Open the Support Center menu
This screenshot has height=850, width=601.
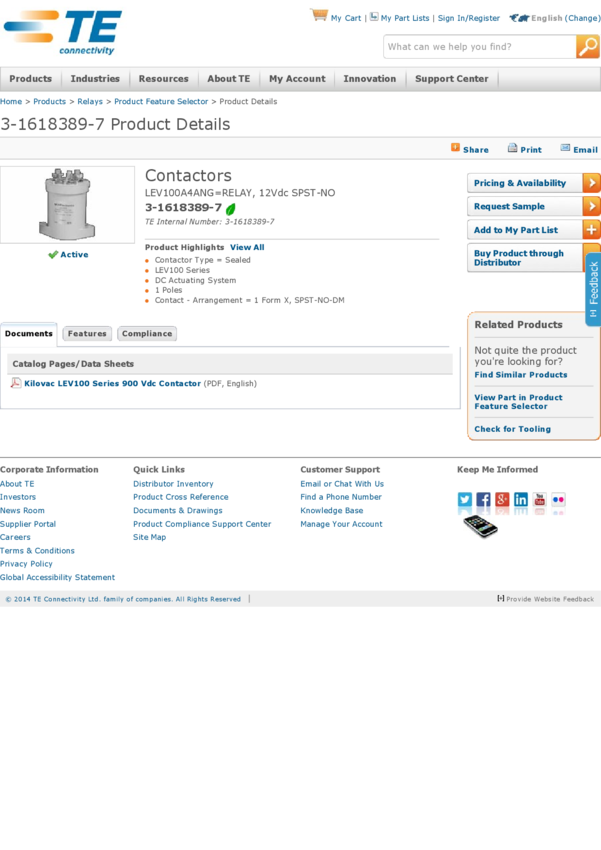tap(451, 79)
